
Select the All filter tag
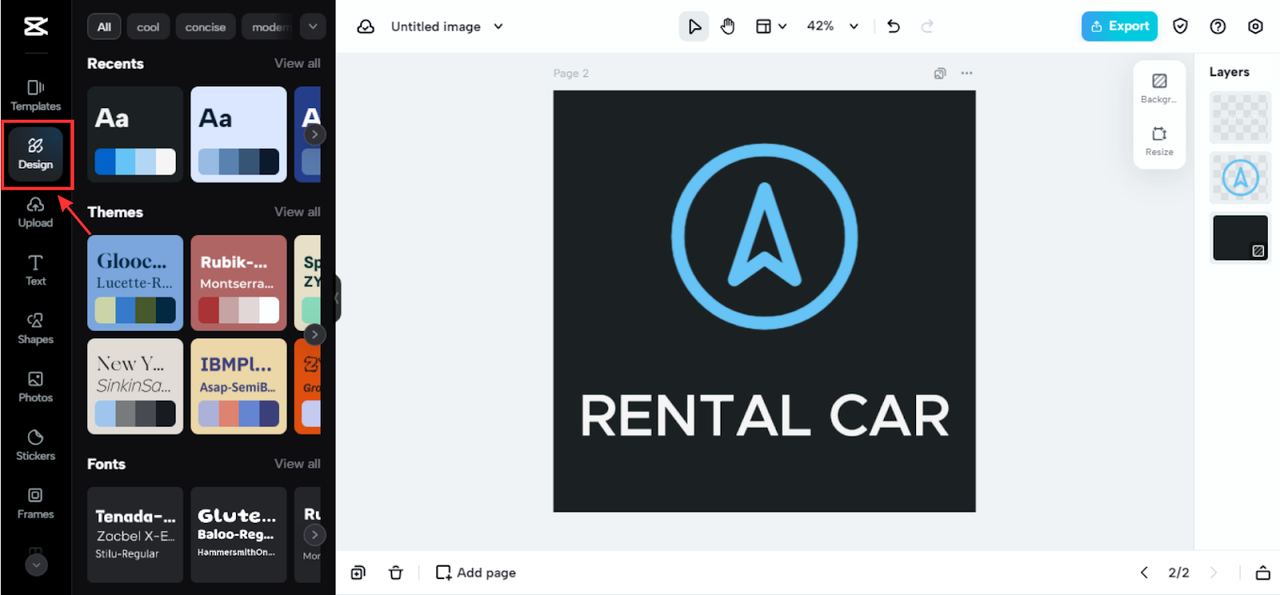click(x=104, y=27)
